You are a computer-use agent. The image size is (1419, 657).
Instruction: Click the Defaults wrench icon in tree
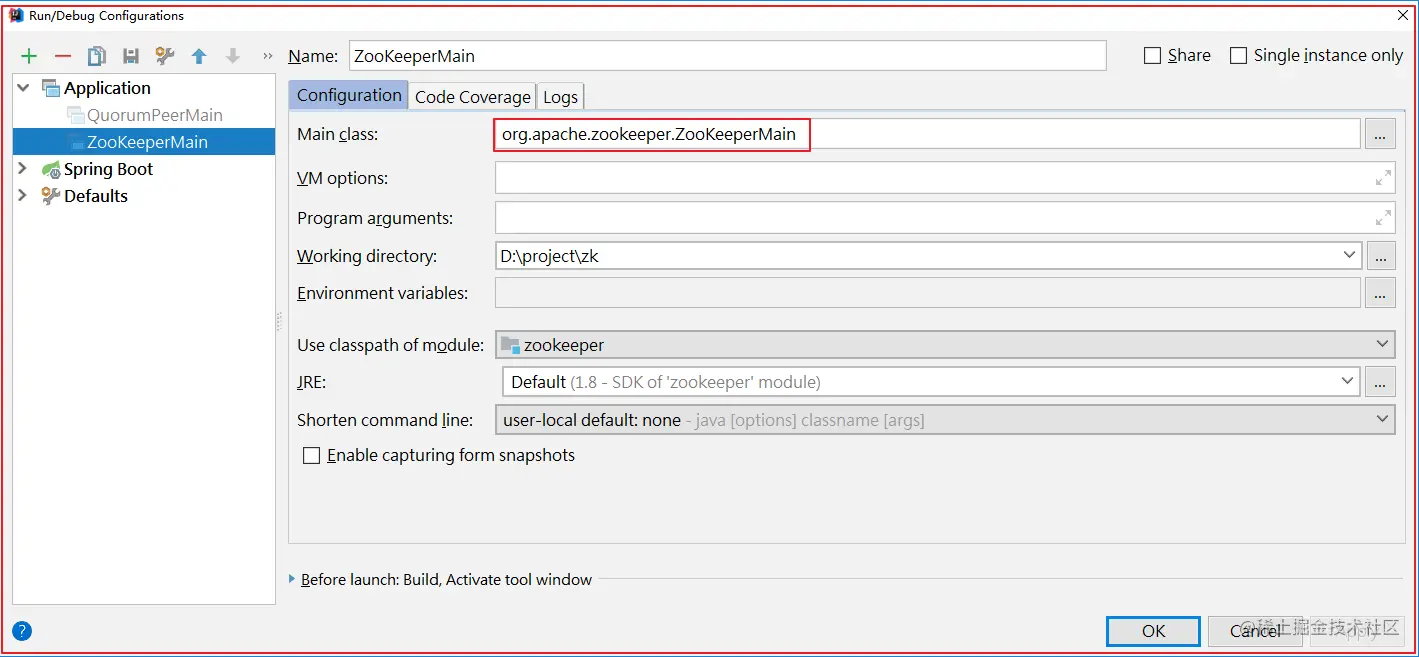tap(51, 196)
